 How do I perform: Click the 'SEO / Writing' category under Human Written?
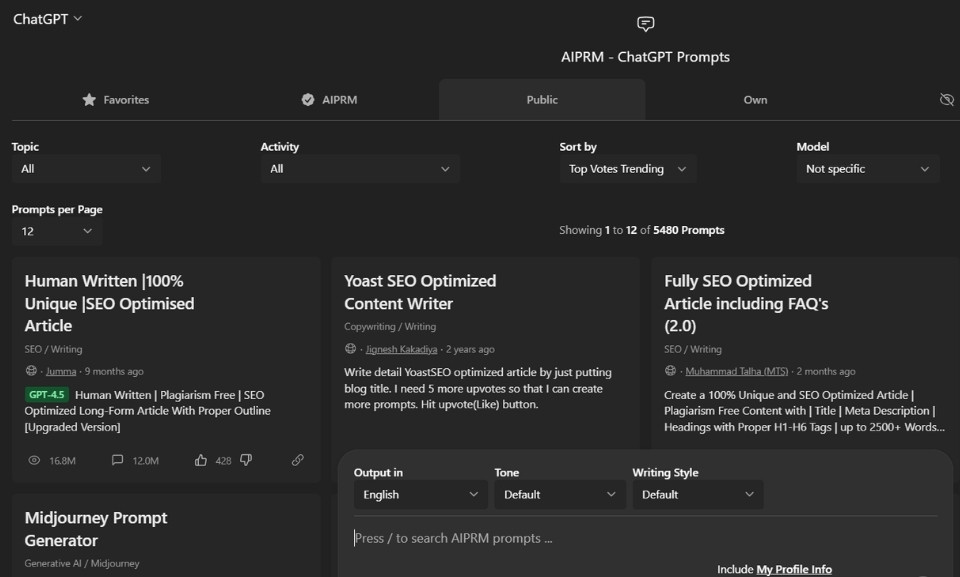click(x=53, y=349)
